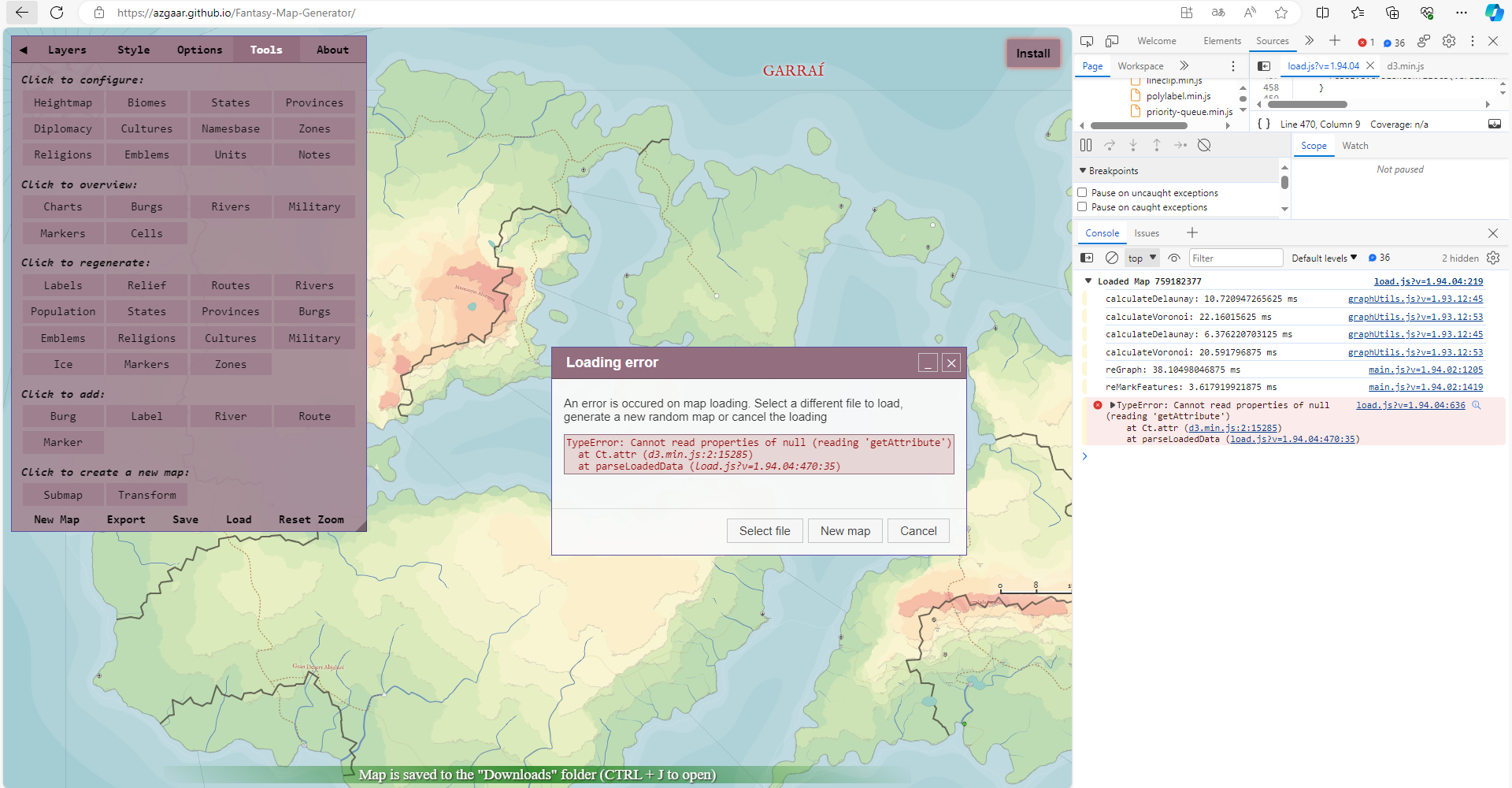The height and width of the screenshot is (788, 1512).
Task: Click the New map button
Action: [x=844, y=530]
